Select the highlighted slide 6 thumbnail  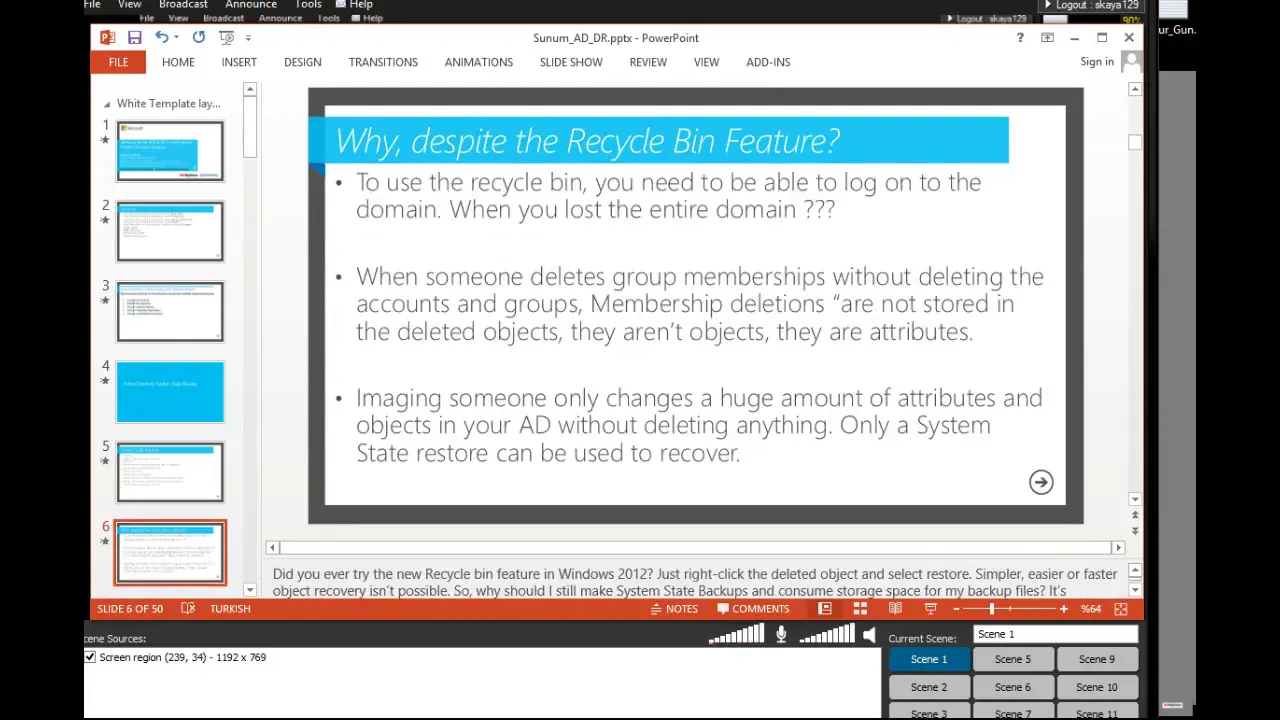170,552
